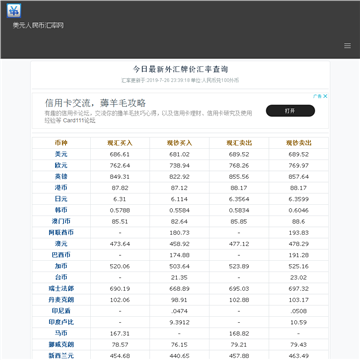This screenshot has width=360, height=360.
Task: Select the 78.57 Norwegian krone spot buy value
Action: (120, 345)
